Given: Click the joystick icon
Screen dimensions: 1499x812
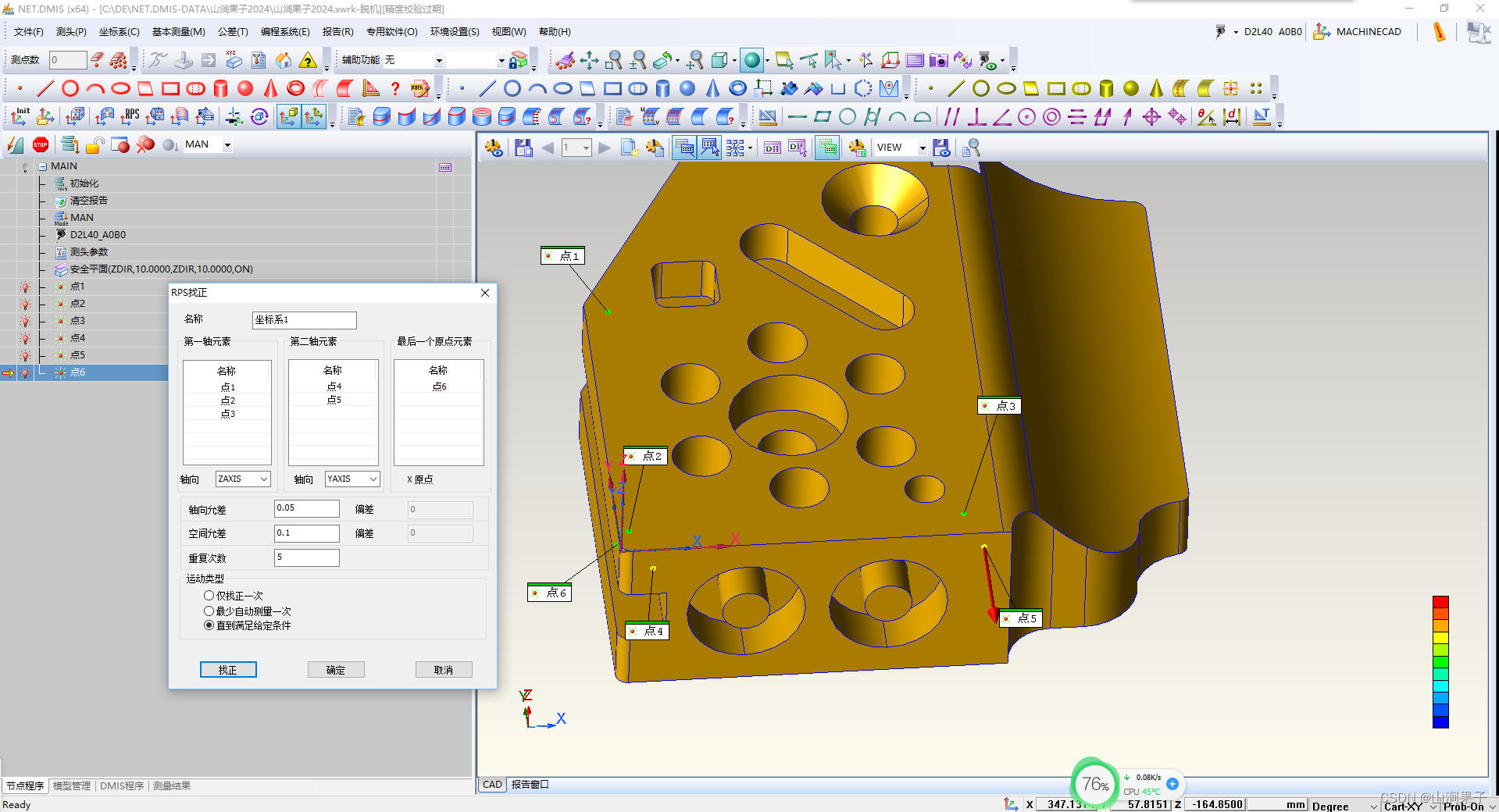Looking at the screenshot, I should click(183, 60).
